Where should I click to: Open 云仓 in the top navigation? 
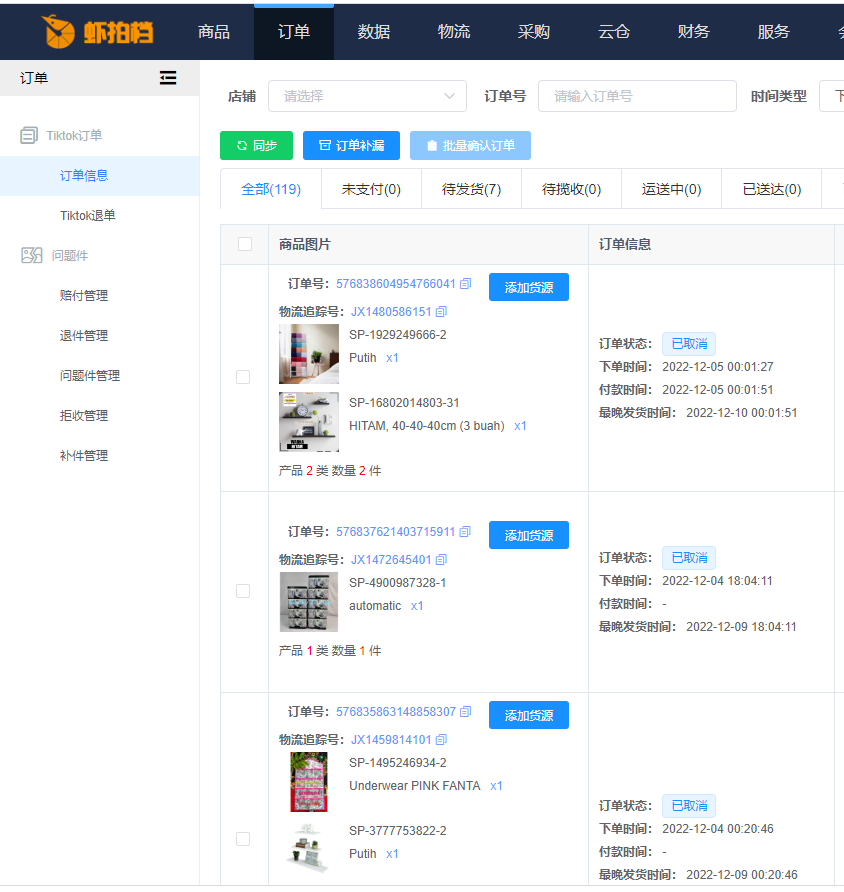tap(614, 32)
